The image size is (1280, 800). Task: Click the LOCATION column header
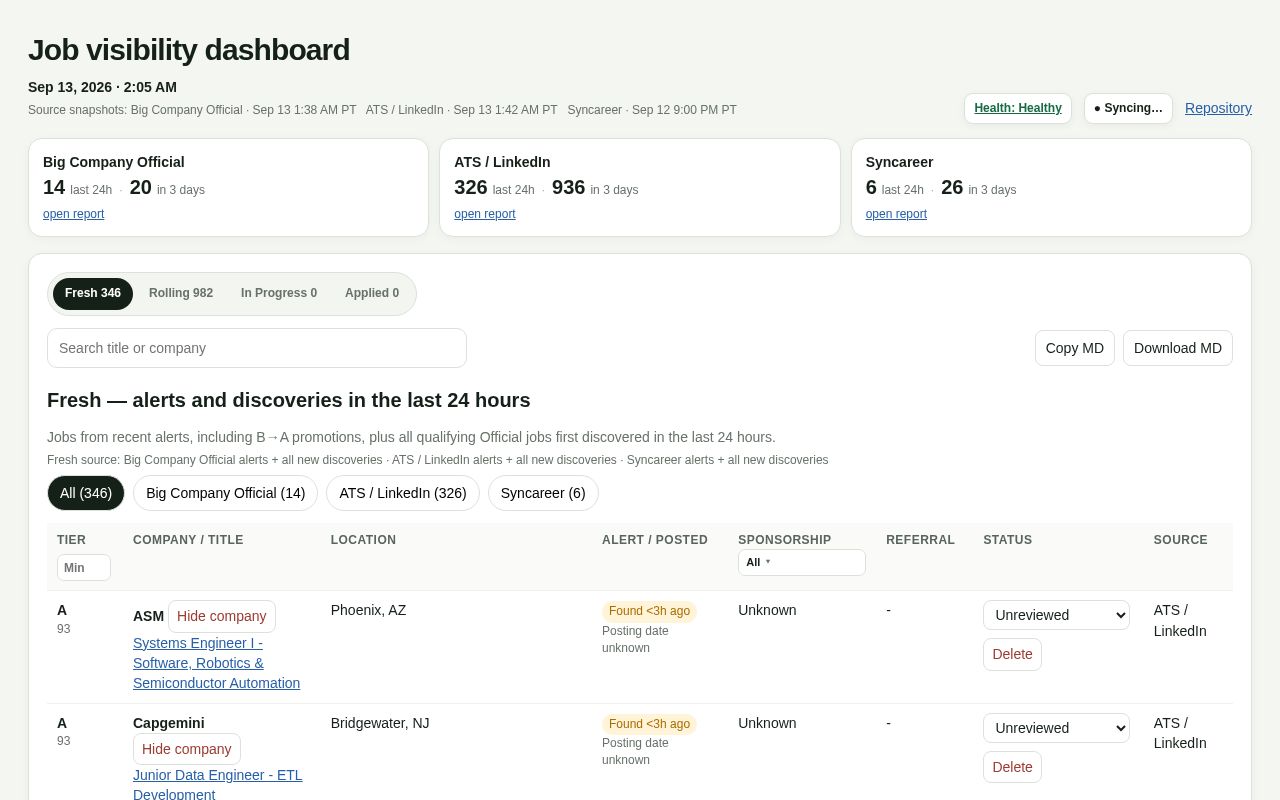pyautogui.click(x=363, y=540)
